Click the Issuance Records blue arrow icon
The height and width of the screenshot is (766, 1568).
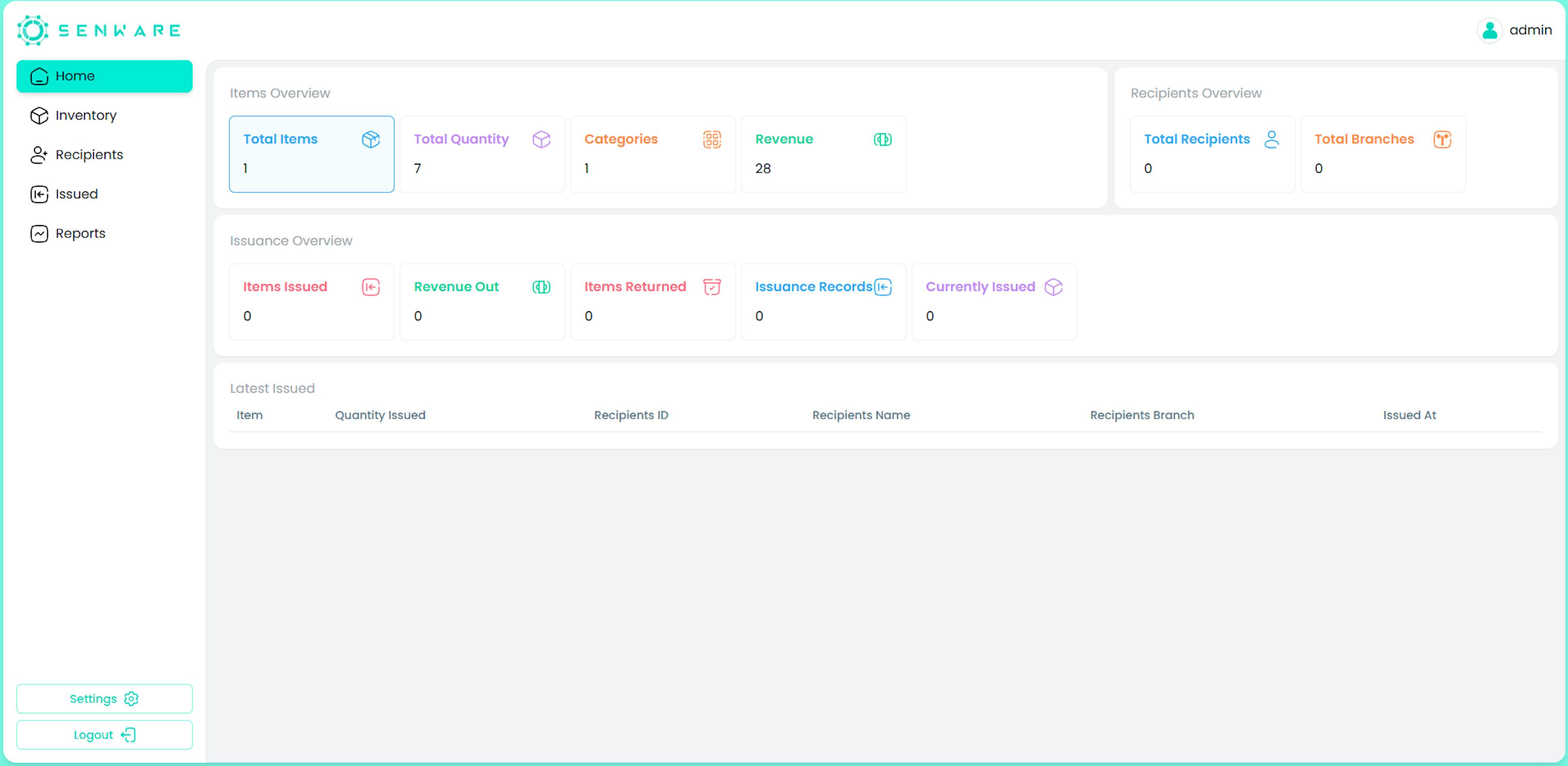point(882,287)
